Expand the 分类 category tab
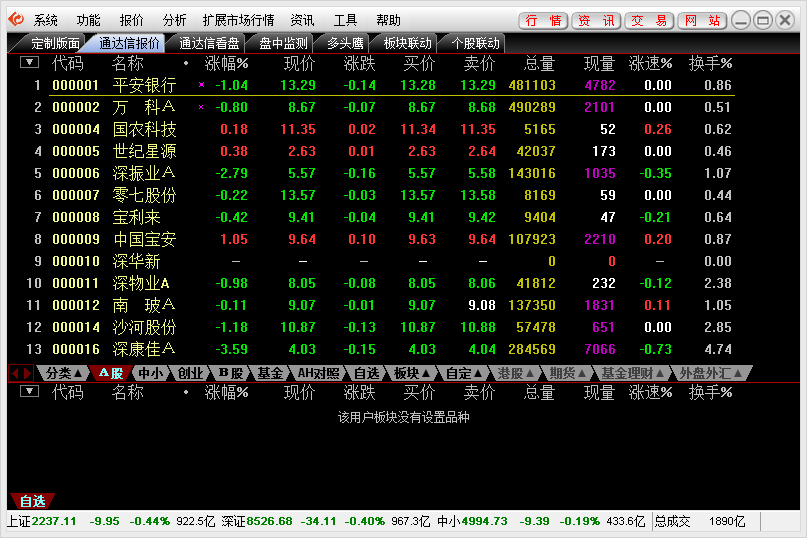The width and height of the screenshot is (807, 538). click(63, 373)
